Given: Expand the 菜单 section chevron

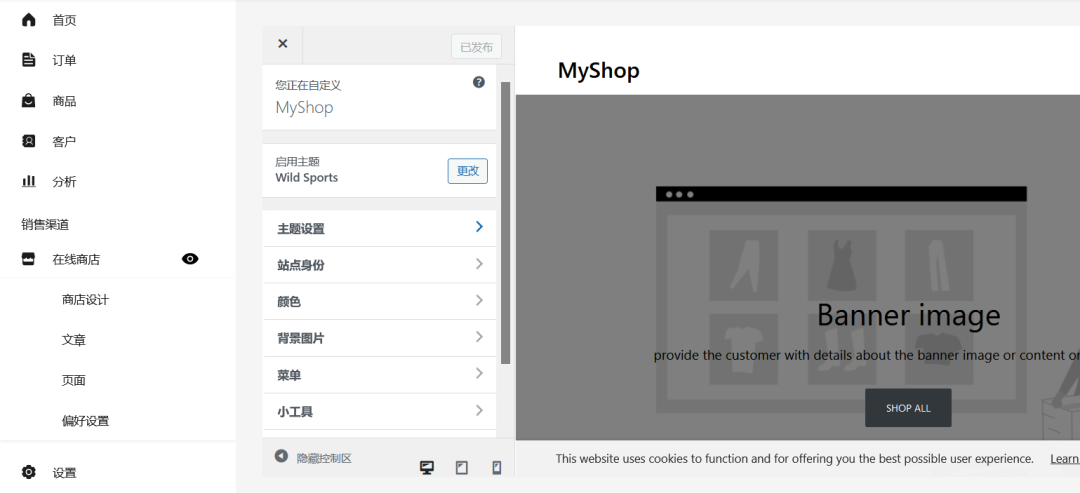Looking at the screenshot, I should [x=479, y=373].
